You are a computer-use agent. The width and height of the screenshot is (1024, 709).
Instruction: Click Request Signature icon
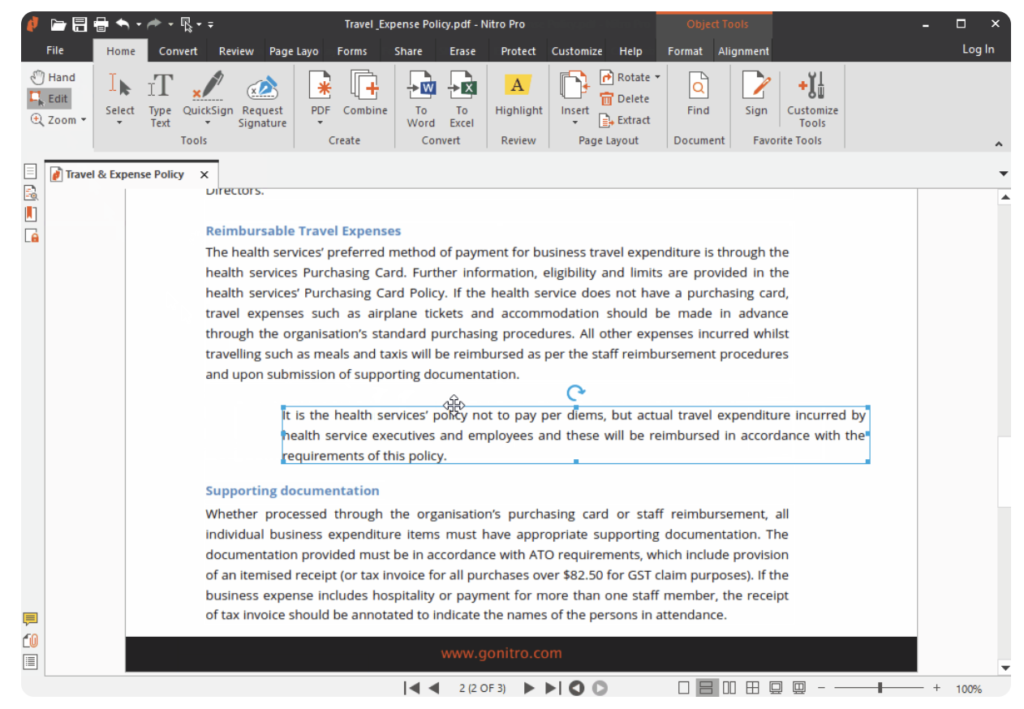click(x=262, y=99)
